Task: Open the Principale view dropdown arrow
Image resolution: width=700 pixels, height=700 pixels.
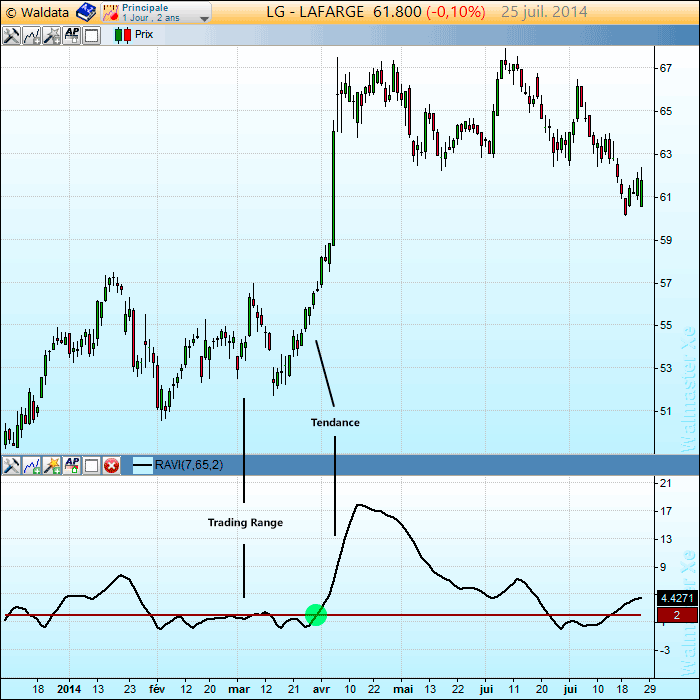Action: coord(204,19)
